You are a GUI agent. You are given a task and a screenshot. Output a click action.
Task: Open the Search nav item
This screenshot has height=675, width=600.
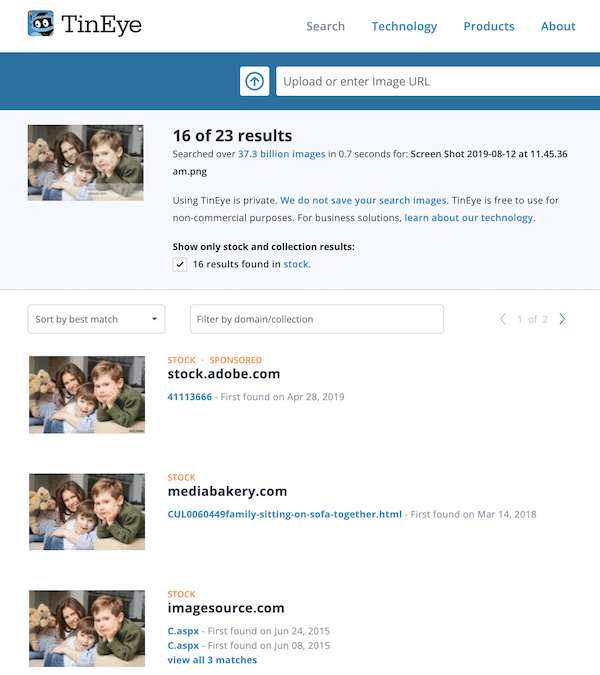click(x=325, y=26)
